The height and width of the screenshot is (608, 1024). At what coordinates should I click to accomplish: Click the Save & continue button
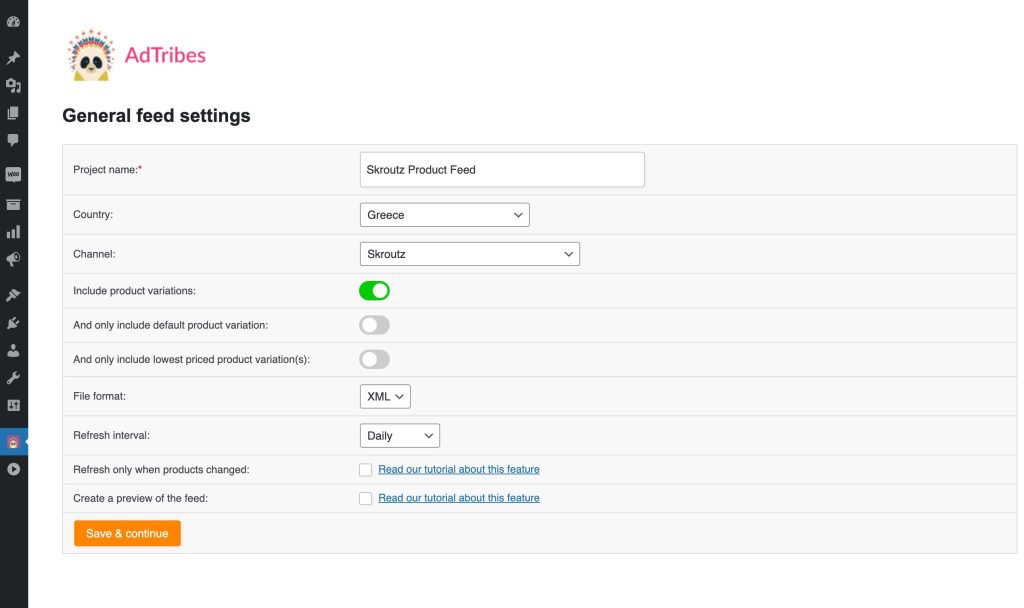127,533
